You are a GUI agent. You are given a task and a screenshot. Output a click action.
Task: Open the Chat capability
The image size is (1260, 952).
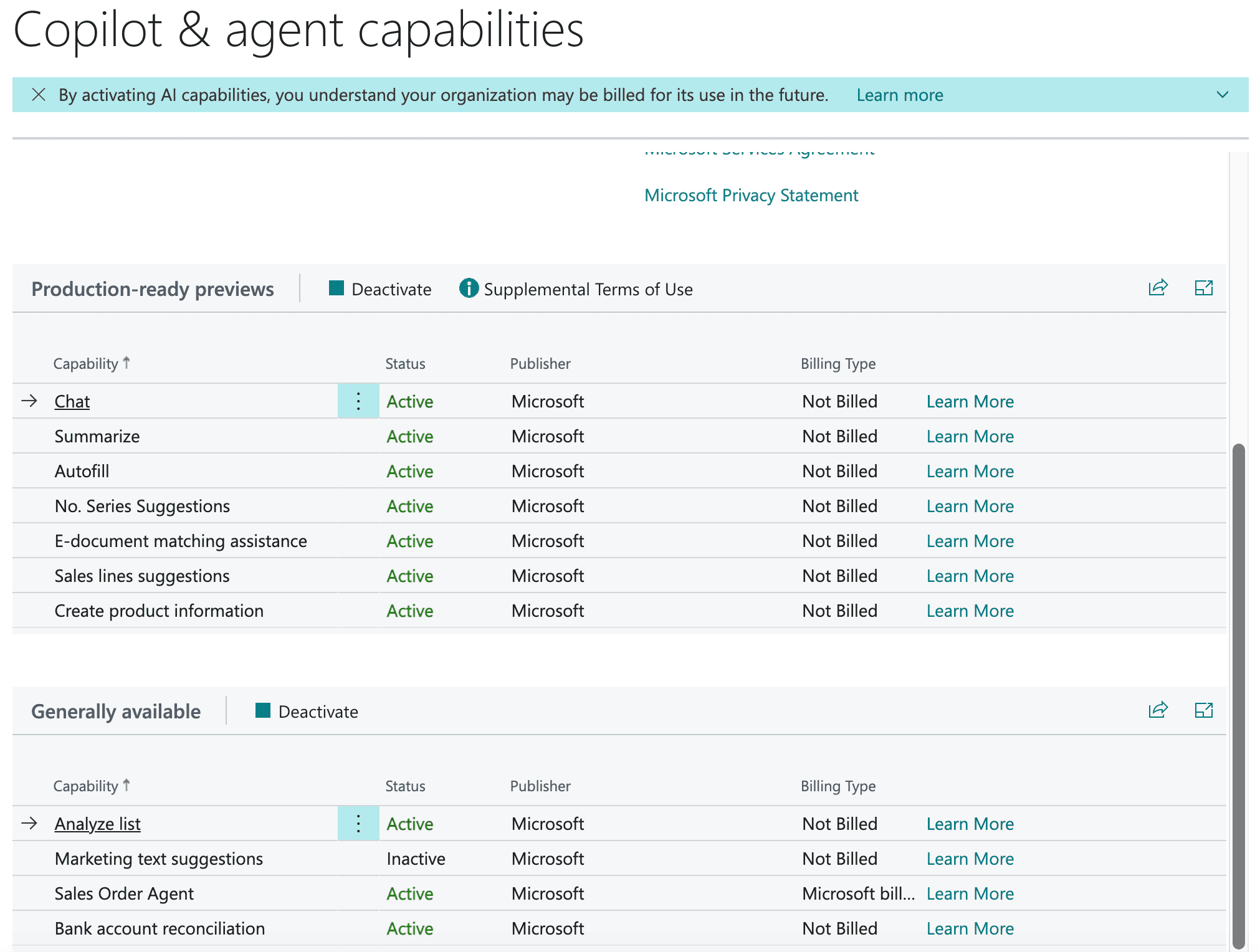point(72,401)
